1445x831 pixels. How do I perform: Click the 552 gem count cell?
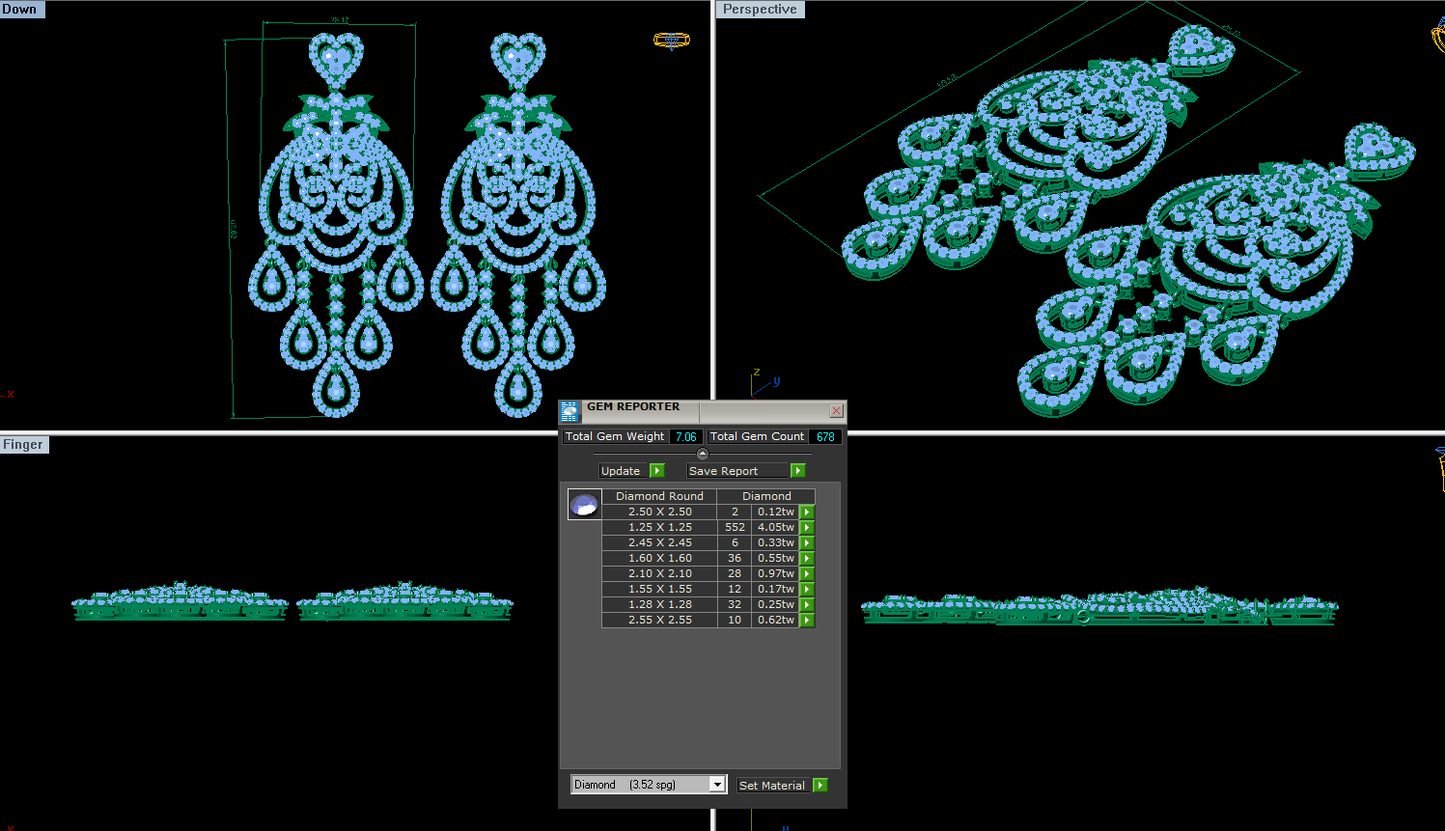(x=734, y=527)
